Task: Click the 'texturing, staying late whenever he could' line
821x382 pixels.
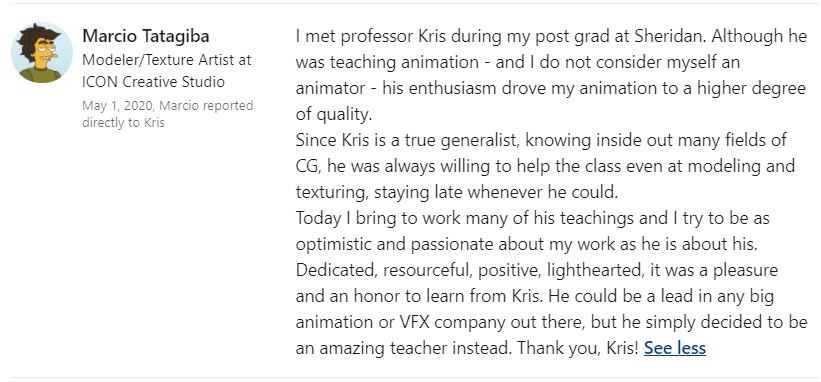Action: (457, 192)
